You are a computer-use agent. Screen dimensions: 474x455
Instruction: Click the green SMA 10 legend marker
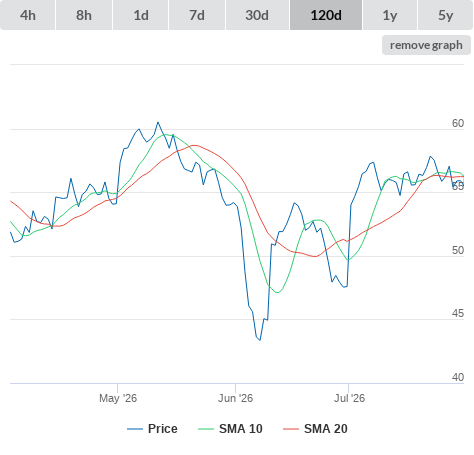coord(206,429)
